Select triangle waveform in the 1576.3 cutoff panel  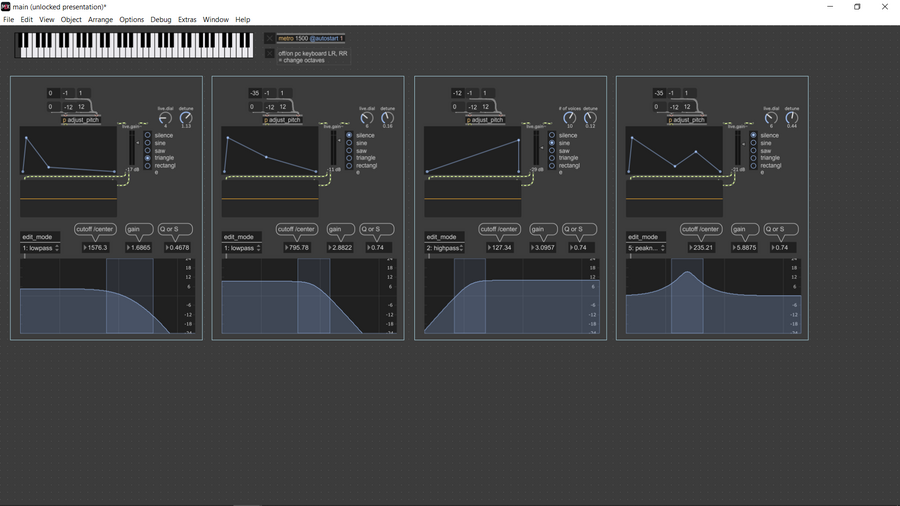[148, 158]
